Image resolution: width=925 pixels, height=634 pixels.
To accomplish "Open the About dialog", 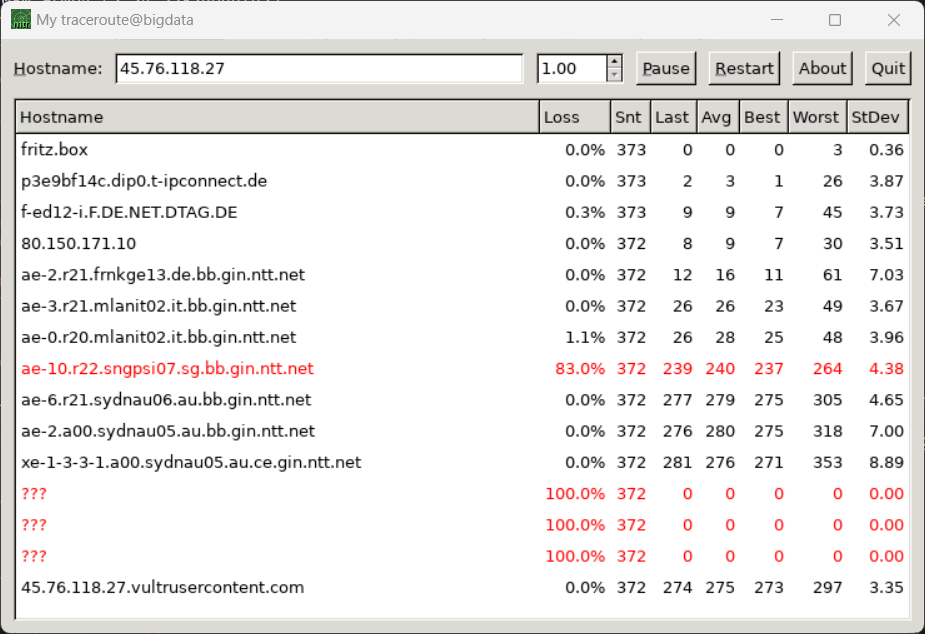I will (x=822, y=68).
